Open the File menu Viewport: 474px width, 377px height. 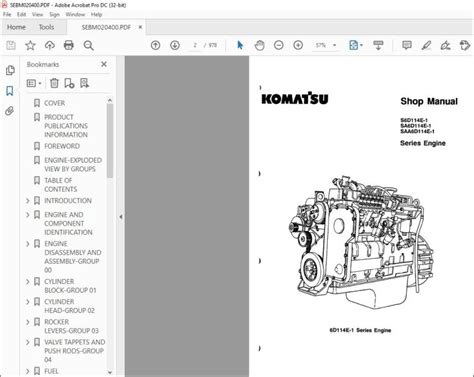[x=7, y=14]
